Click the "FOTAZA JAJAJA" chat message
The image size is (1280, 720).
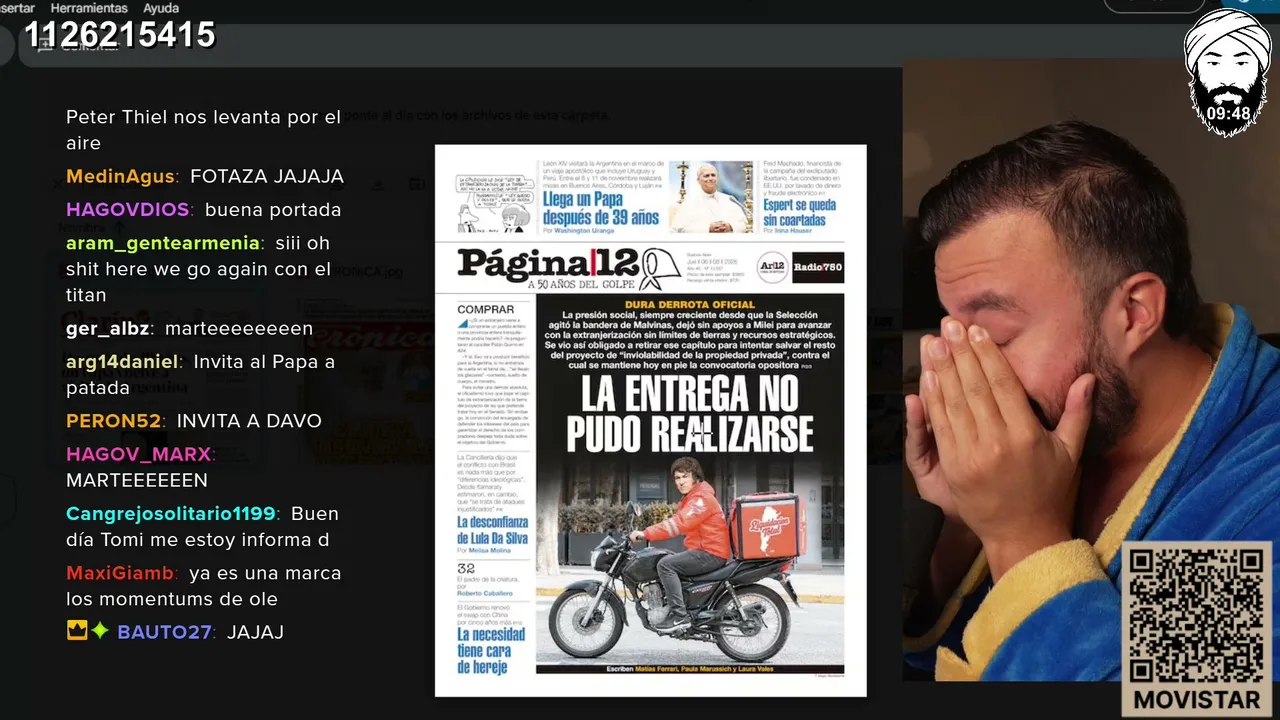[x=267, y=177]
